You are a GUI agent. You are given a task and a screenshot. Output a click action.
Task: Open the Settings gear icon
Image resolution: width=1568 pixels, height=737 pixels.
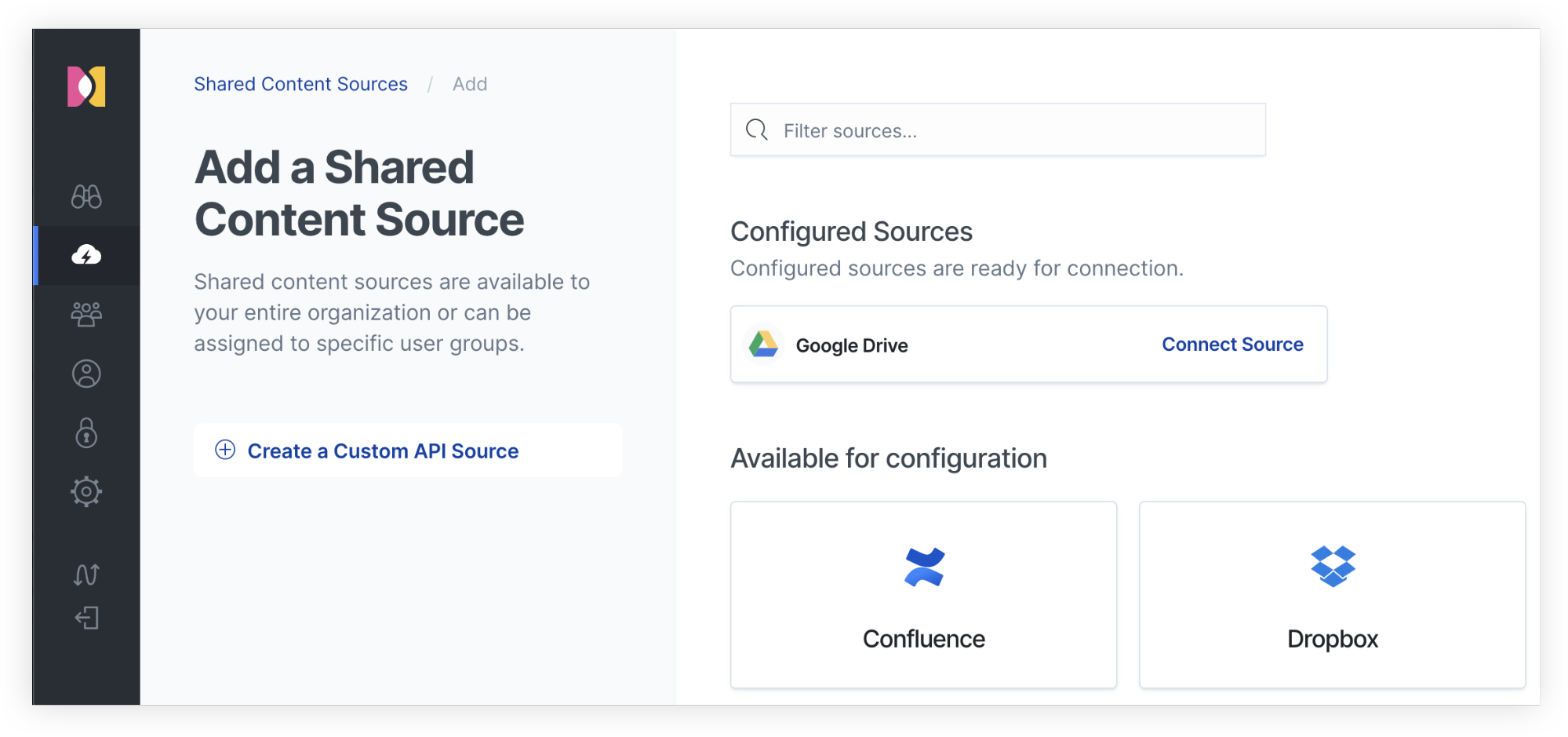86,492
